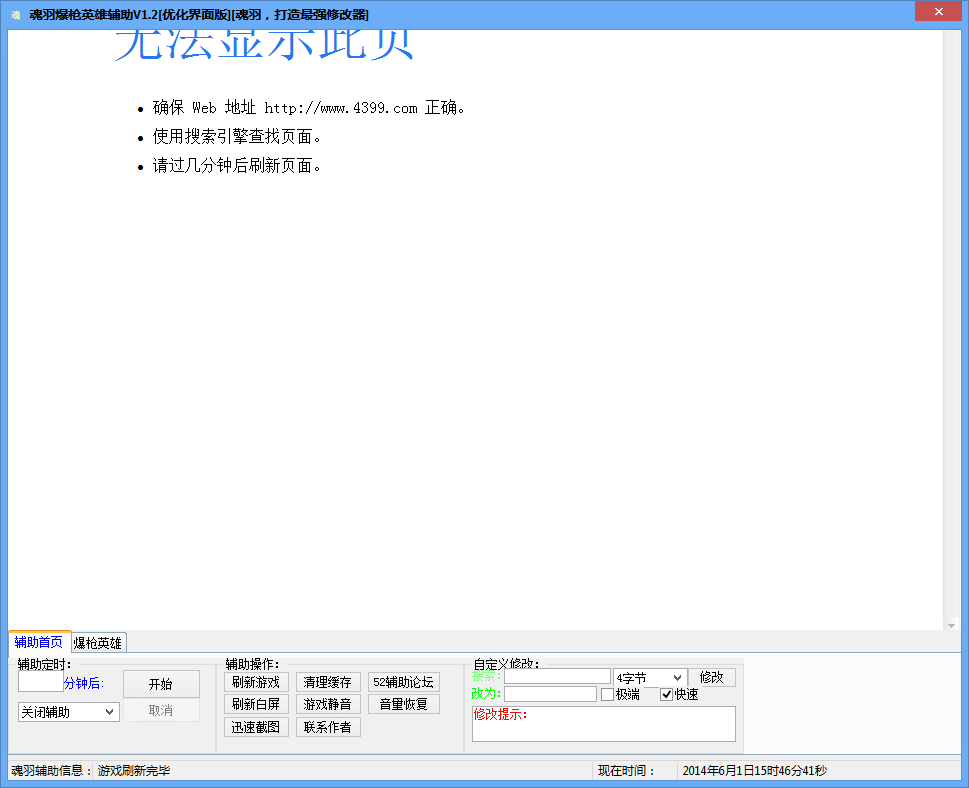Take a screenshot with 迅速截图
Viewport: 969px width, 788px height.
pos(256,727)
